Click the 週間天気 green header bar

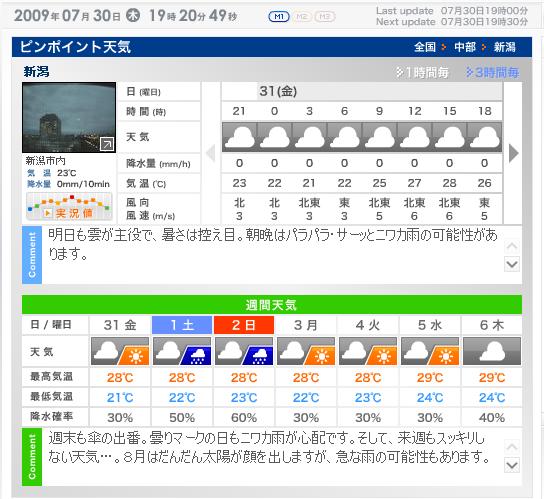[272, 305]
